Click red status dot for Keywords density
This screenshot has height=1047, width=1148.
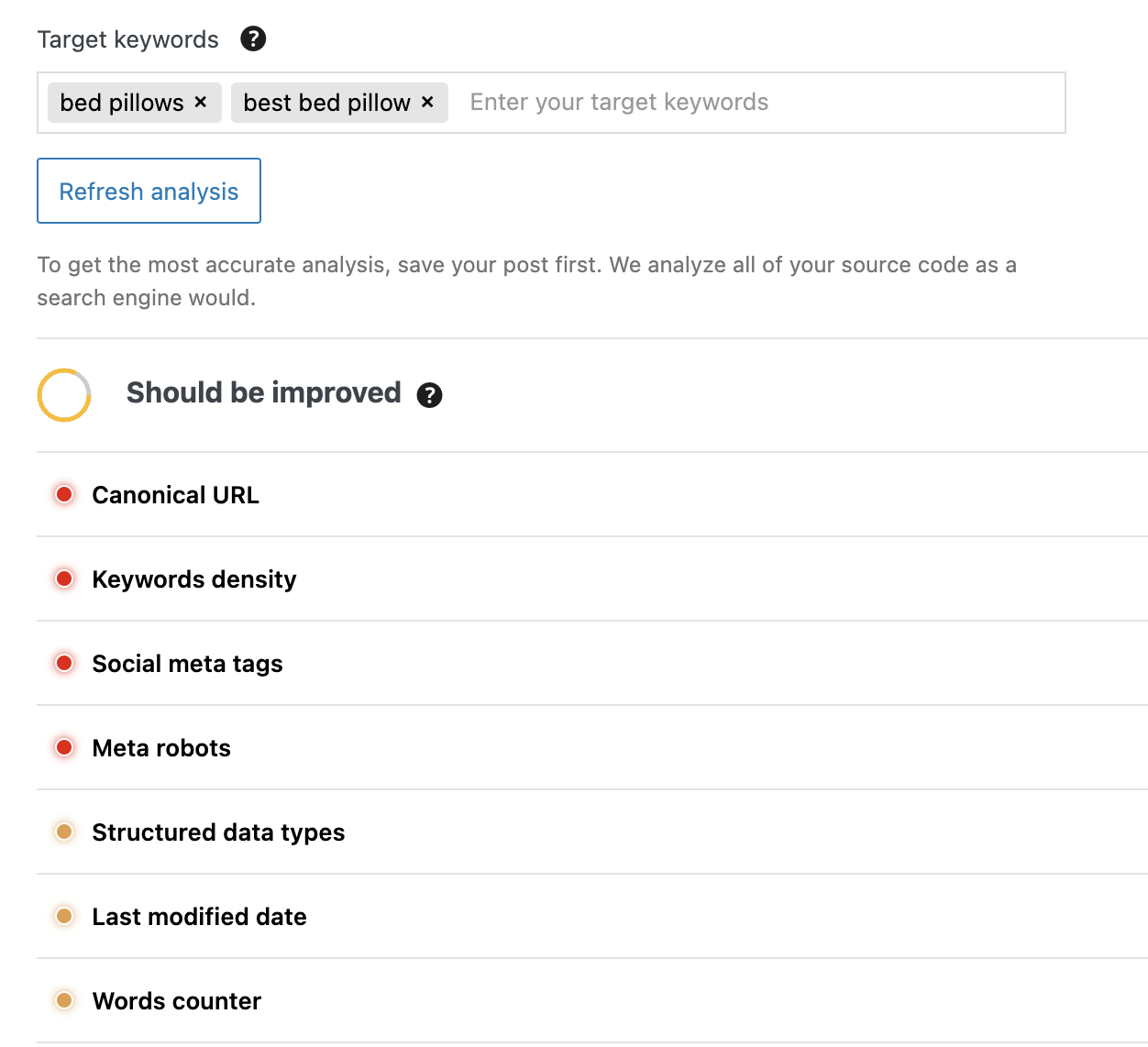[64, 579]
